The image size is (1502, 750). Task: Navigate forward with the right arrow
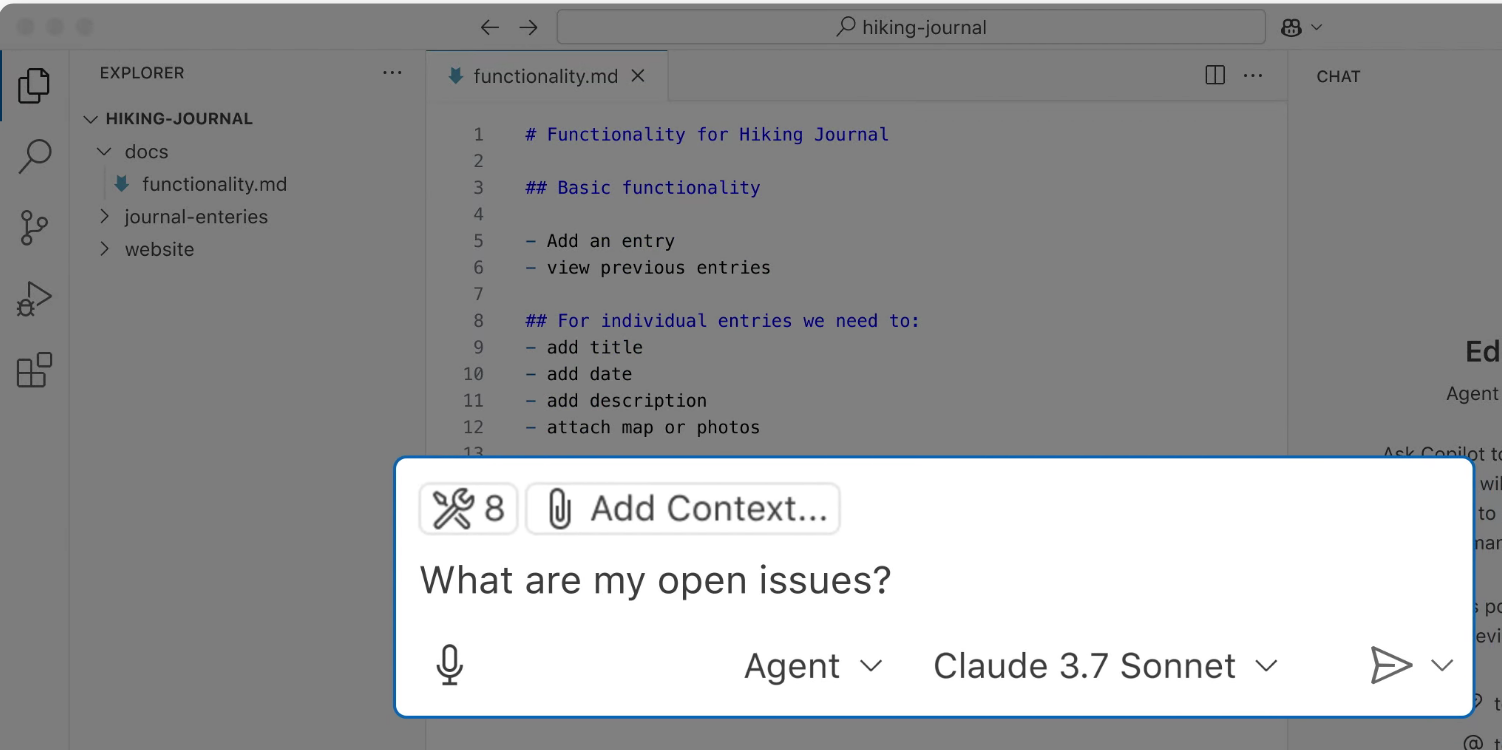[x=529, y=27]
